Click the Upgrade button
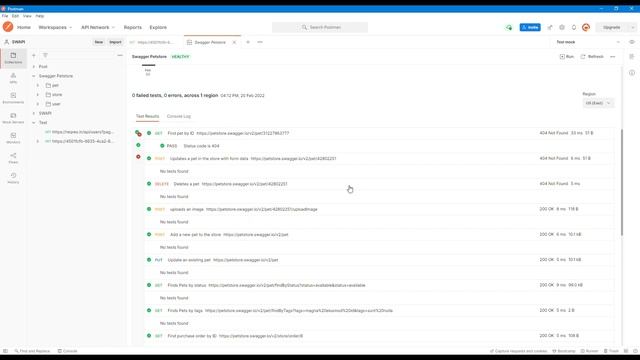The width and height of the screenshot is (640, 360). pyautogui.click(x=612, y=27)
